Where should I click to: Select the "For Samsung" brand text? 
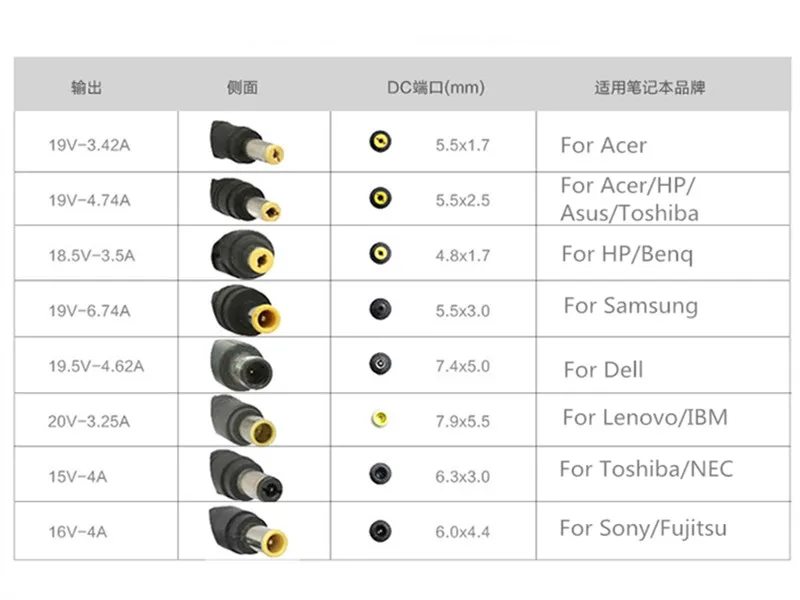(630, 306)
